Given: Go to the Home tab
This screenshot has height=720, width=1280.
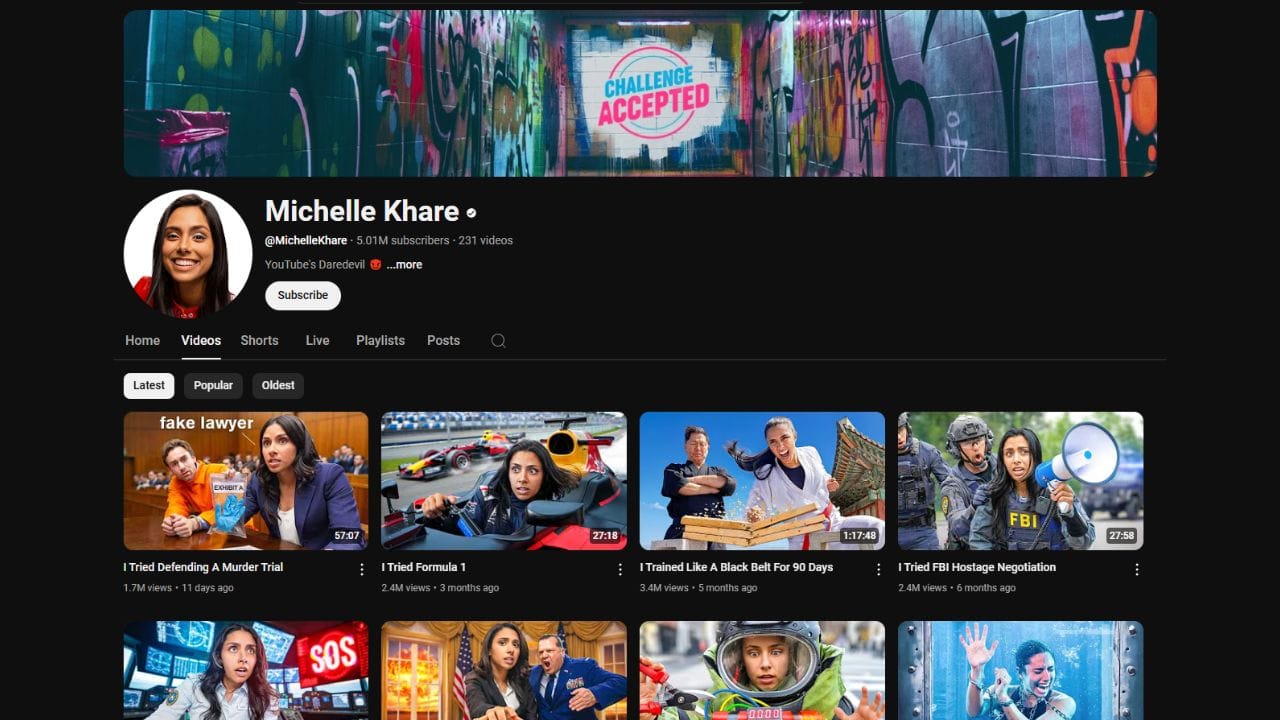Looking at the screenshot, I should [142, 341].
